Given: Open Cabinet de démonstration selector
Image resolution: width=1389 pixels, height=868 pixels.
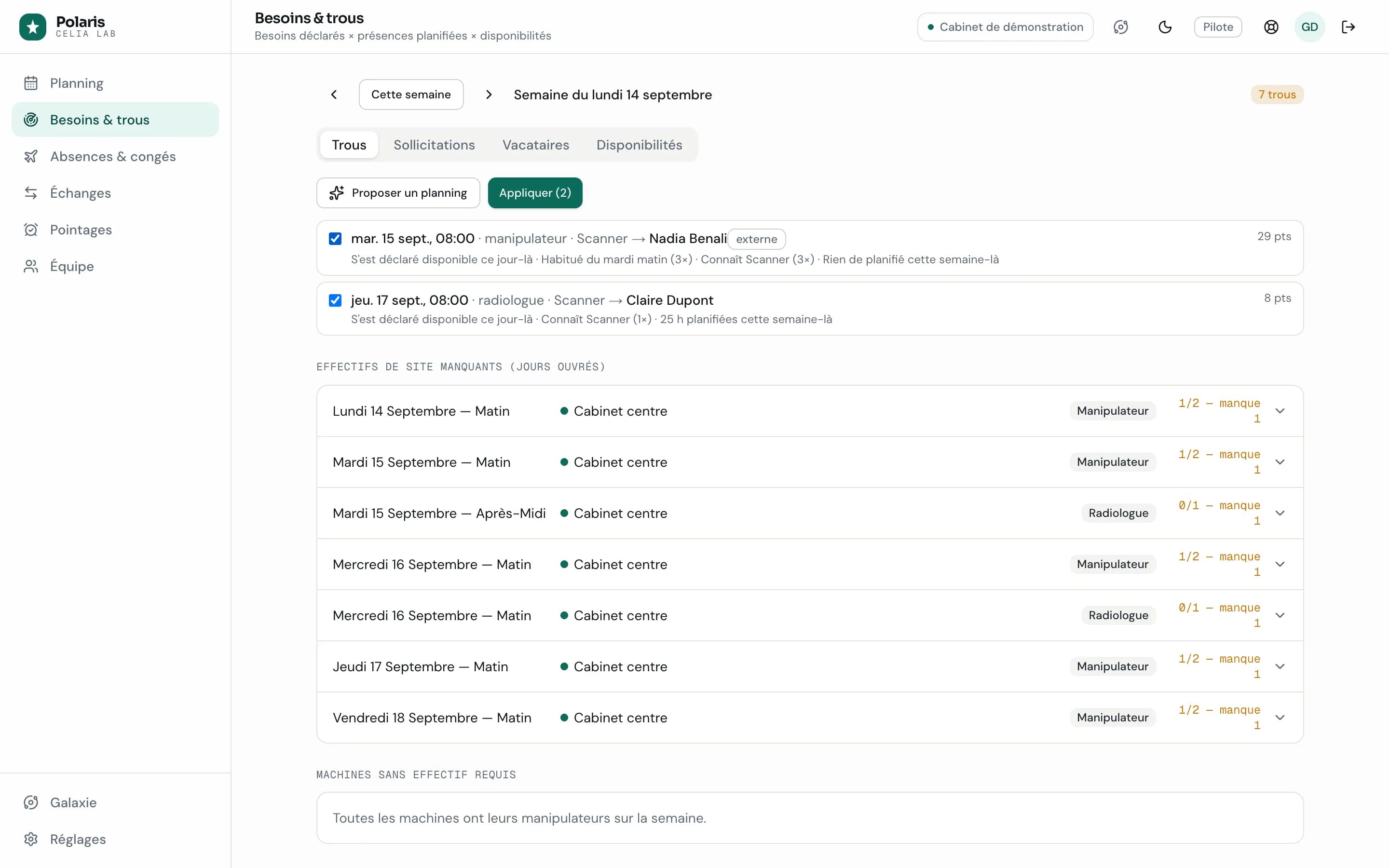Looking at the screenshot, I should (x=1005, y=27).
